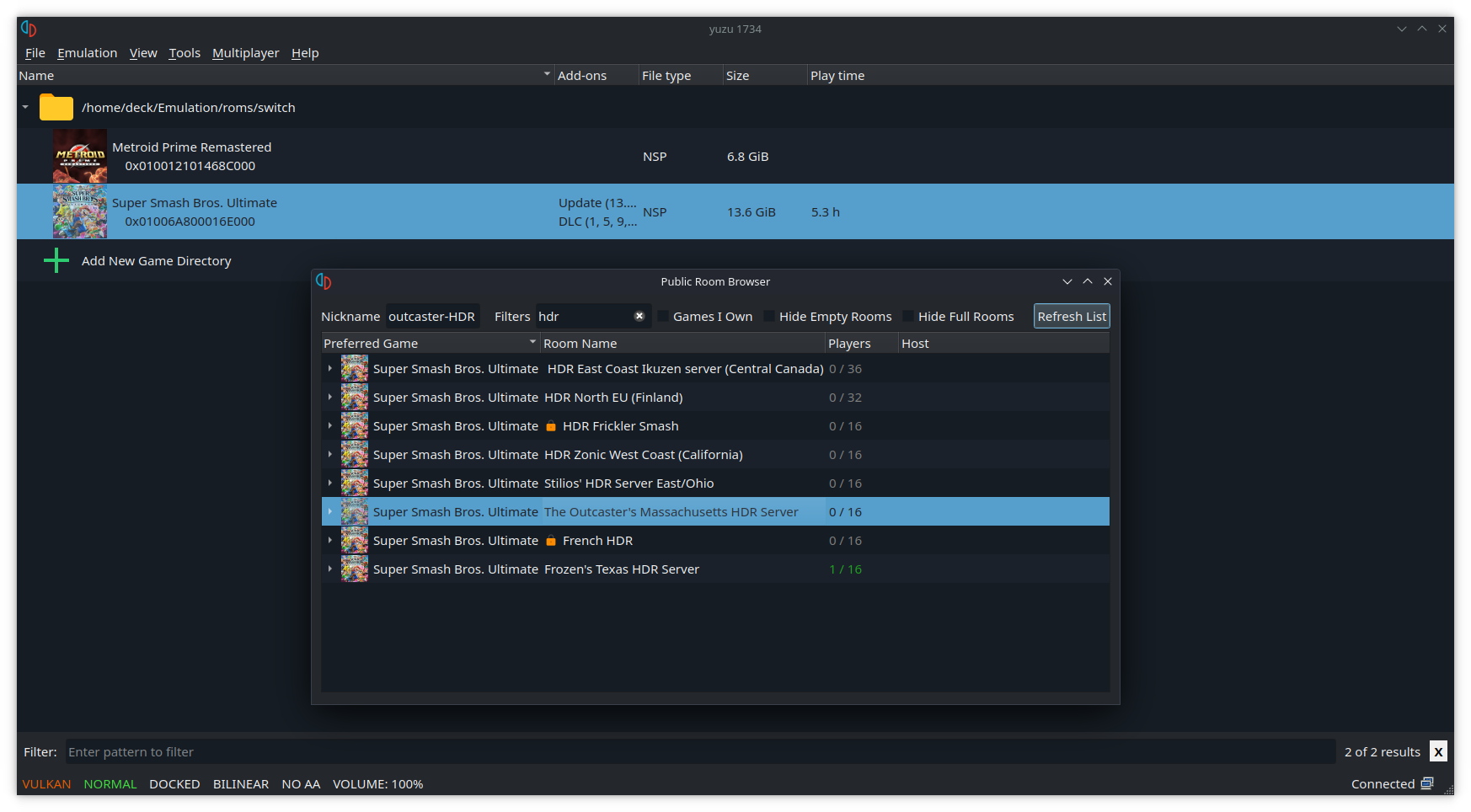Viewport: 1471px width, 812px height.
Task: Open the Multiplayer menu
Action: point(245,53)
